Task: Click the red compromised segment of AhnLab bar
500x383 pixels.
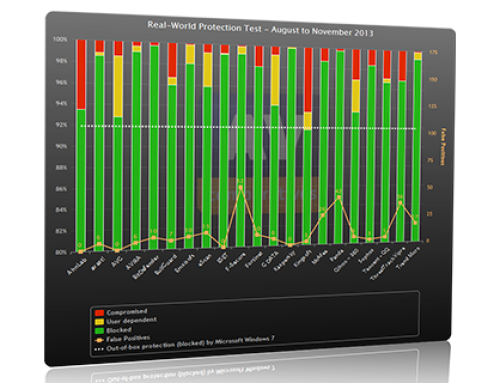Action: coord(81,74)
